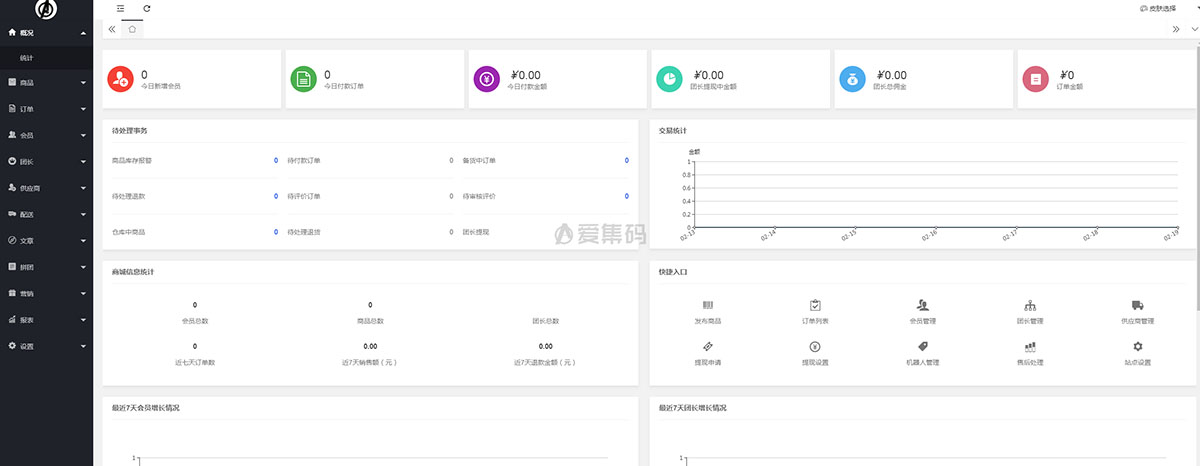The image size is (1200, 466).
Task: Select the home tab icon
Action: click(132, 29)
